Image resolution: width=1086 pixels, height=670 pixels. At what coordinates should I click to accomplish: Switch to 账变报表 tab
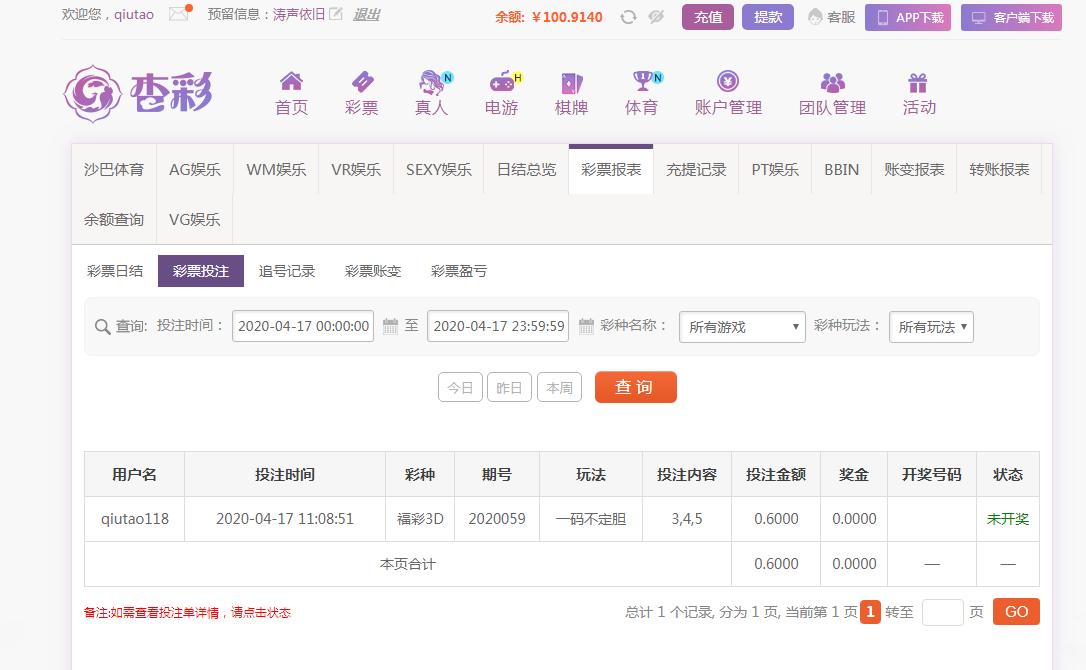[x=914, y=170]
